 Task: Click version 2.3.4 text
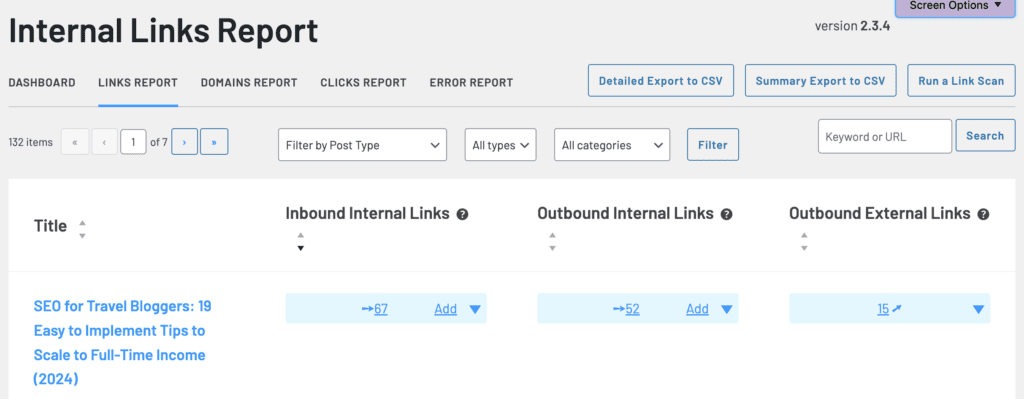pos(852,26)
